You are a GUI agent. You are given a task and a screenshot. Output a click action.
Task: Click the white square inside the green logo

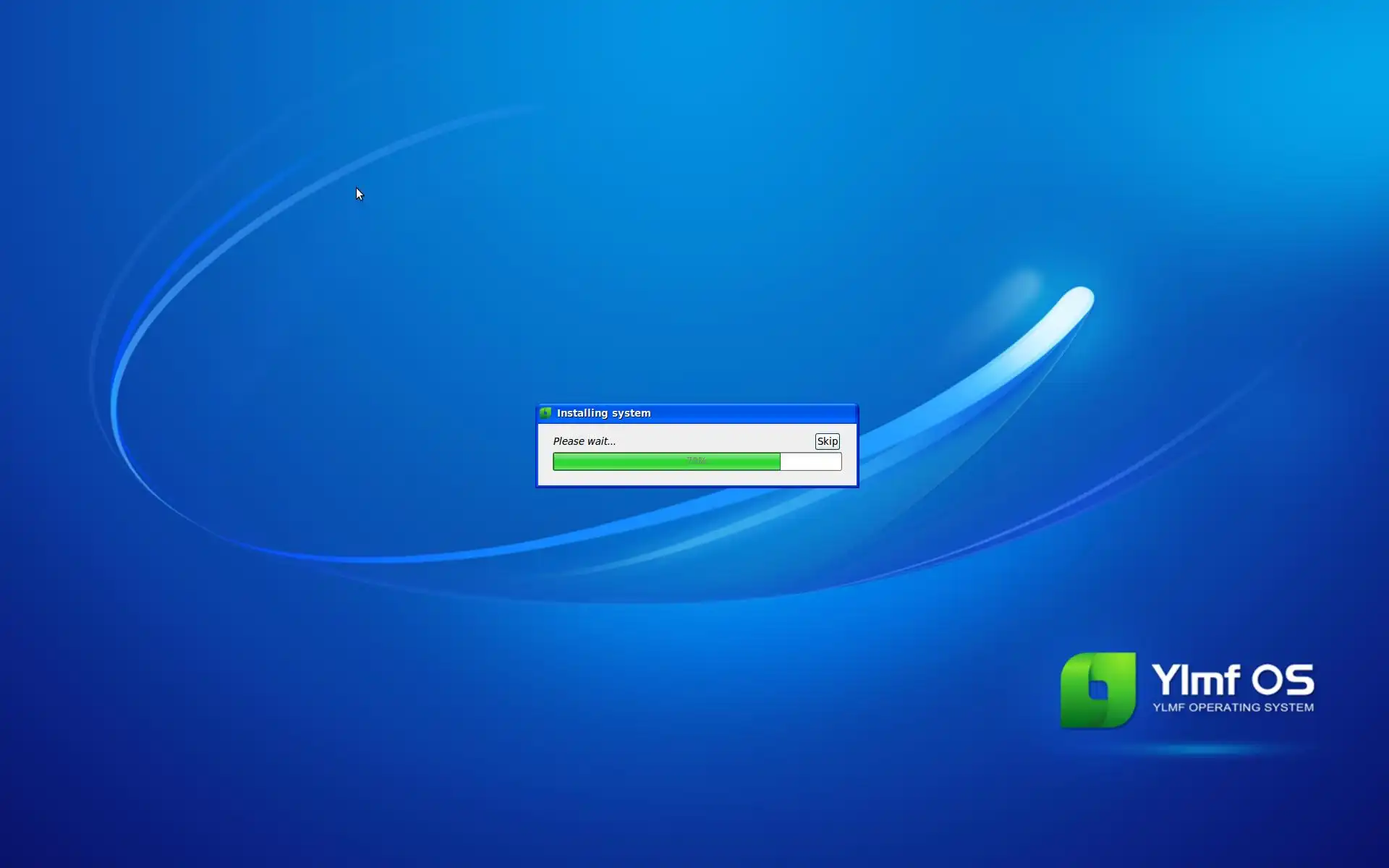coord(1098,689)
